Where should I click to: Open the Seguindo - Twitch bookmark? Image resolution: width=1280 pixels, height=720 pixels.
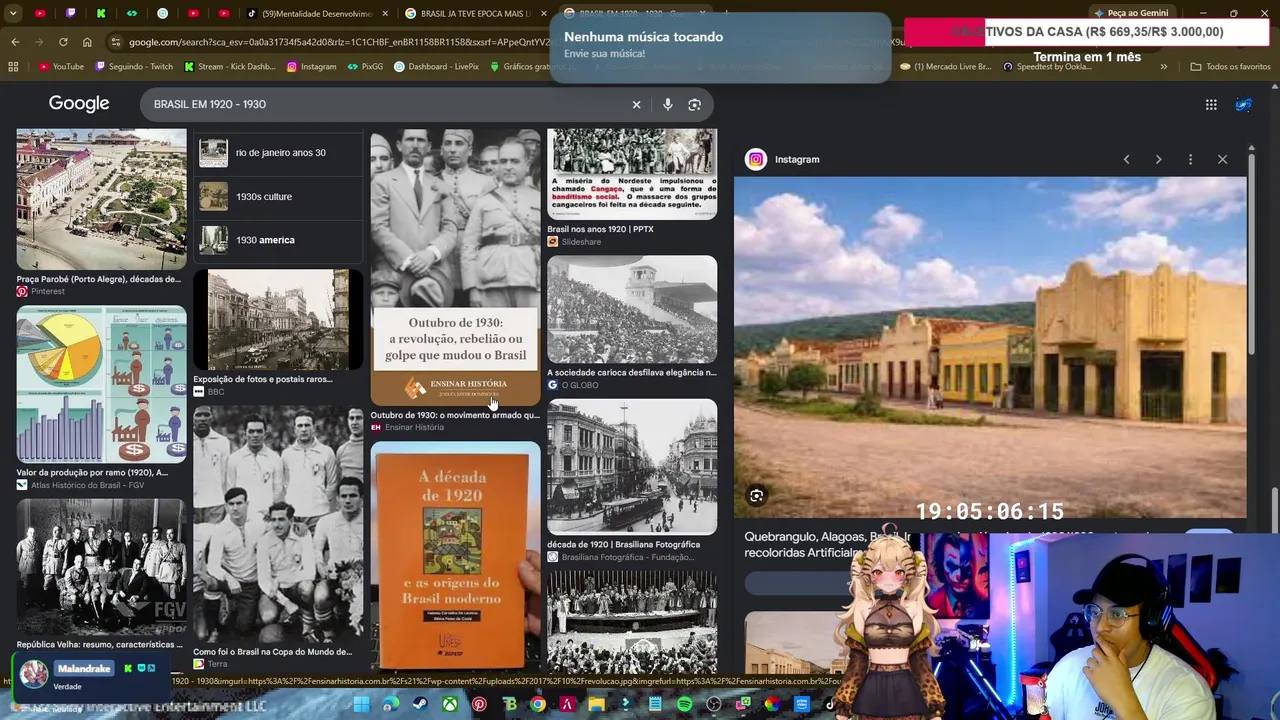tap(134, 67)
